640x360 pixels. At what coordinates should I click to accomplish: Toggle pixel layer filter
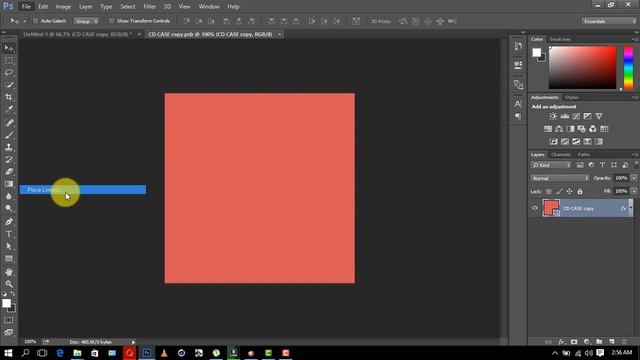click(580, 165)
